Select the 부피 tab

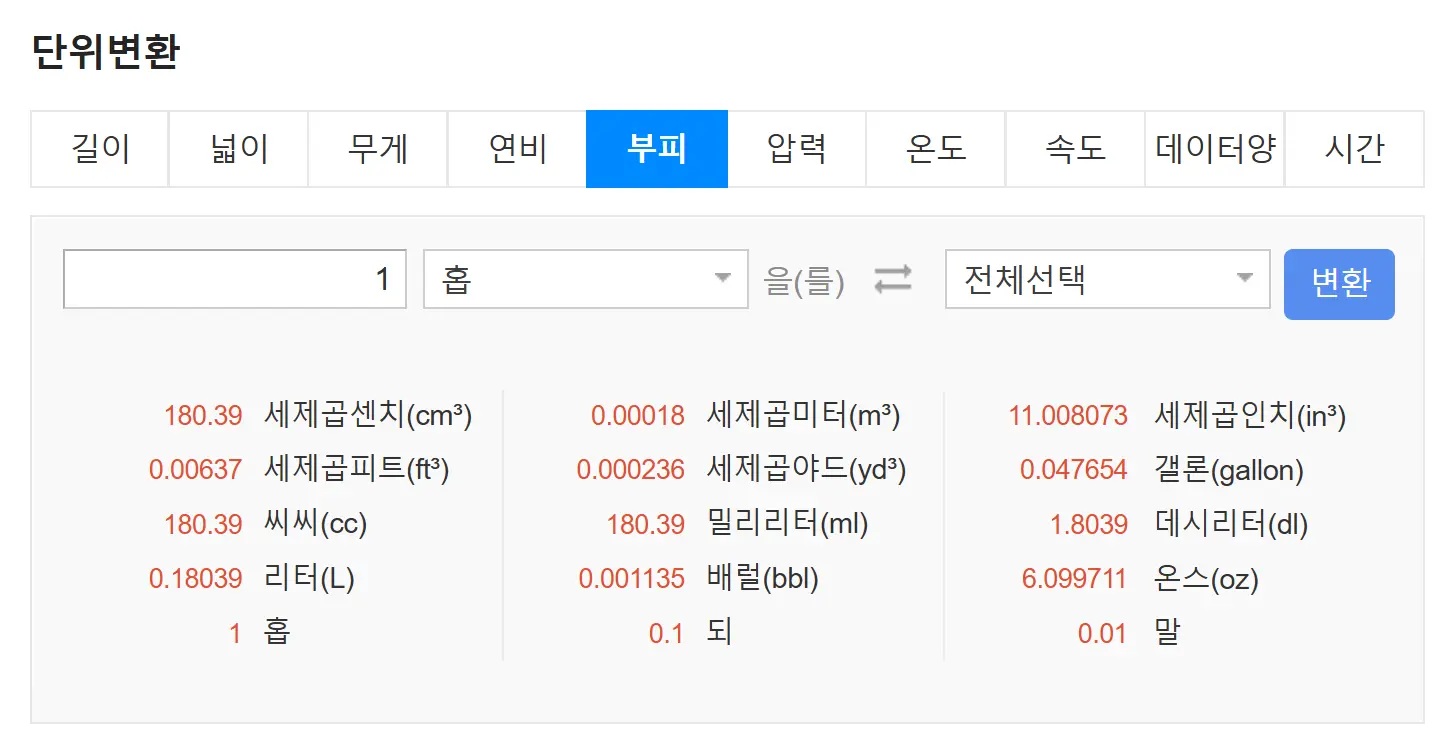657,148
